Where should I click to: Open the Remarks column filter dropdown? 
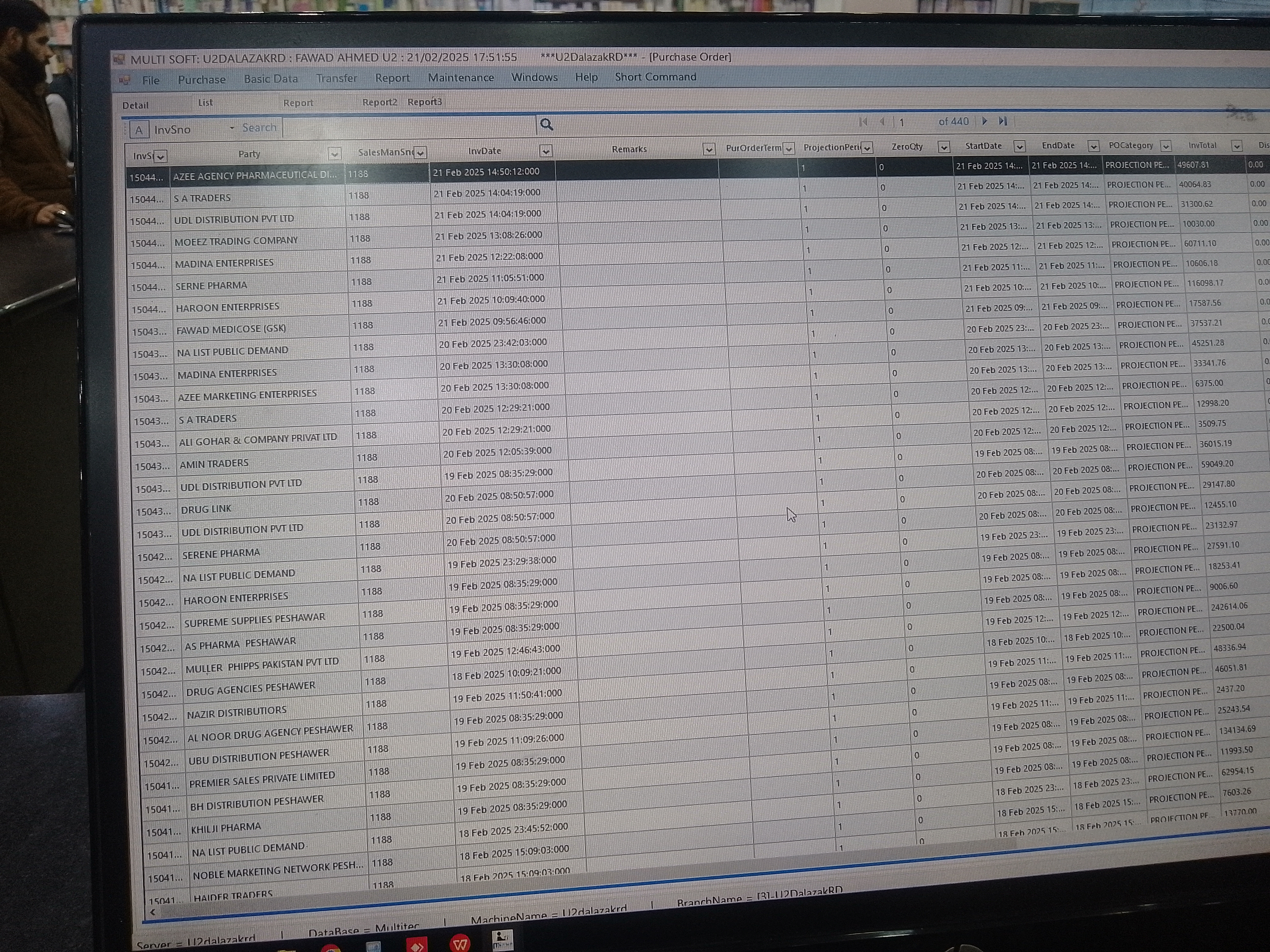[x=709, y=149]
